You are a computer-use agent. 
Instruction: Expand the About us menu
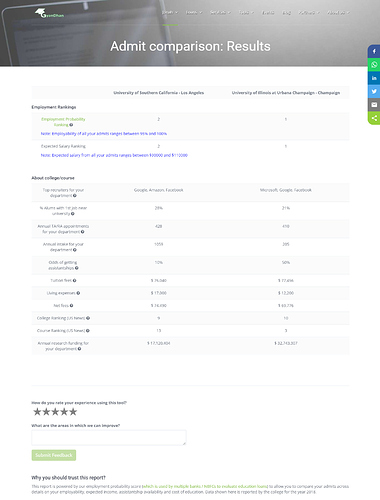coord(338,13)
